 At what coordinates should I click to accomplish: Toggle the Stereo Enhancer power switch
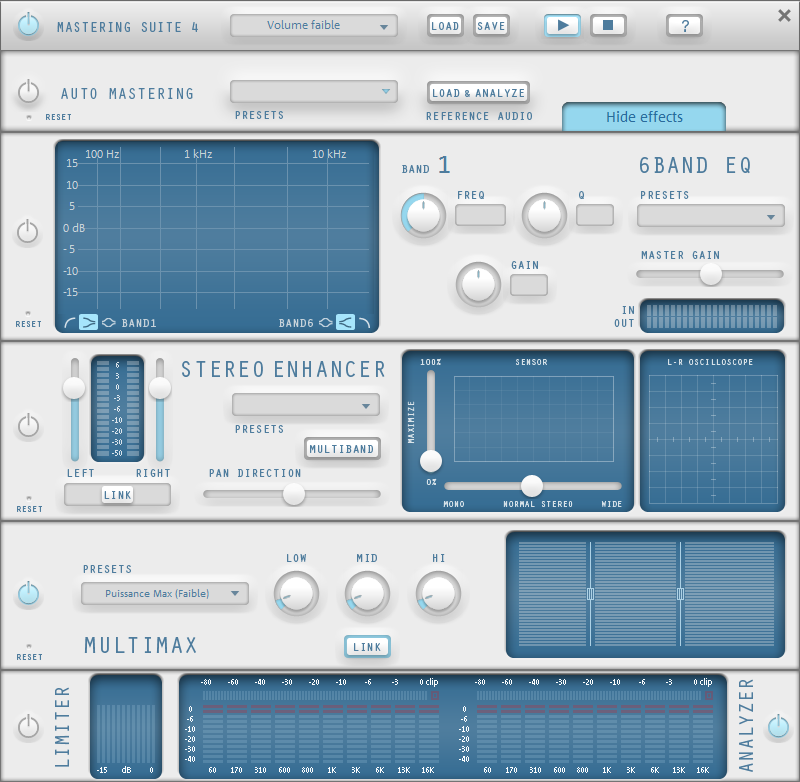pos(28,426)
